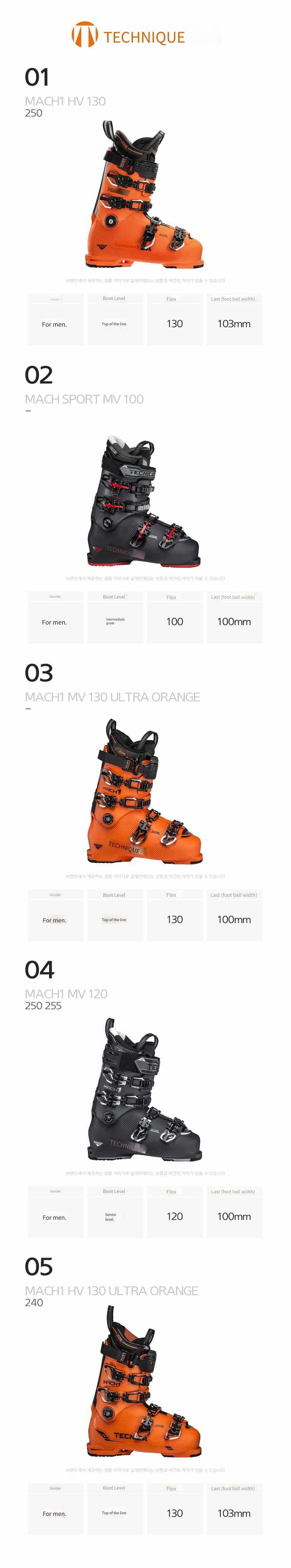This screenshot has height=1568, width=291.
Task: Click the Senior level boot level cell
Action: point(115,1217)
